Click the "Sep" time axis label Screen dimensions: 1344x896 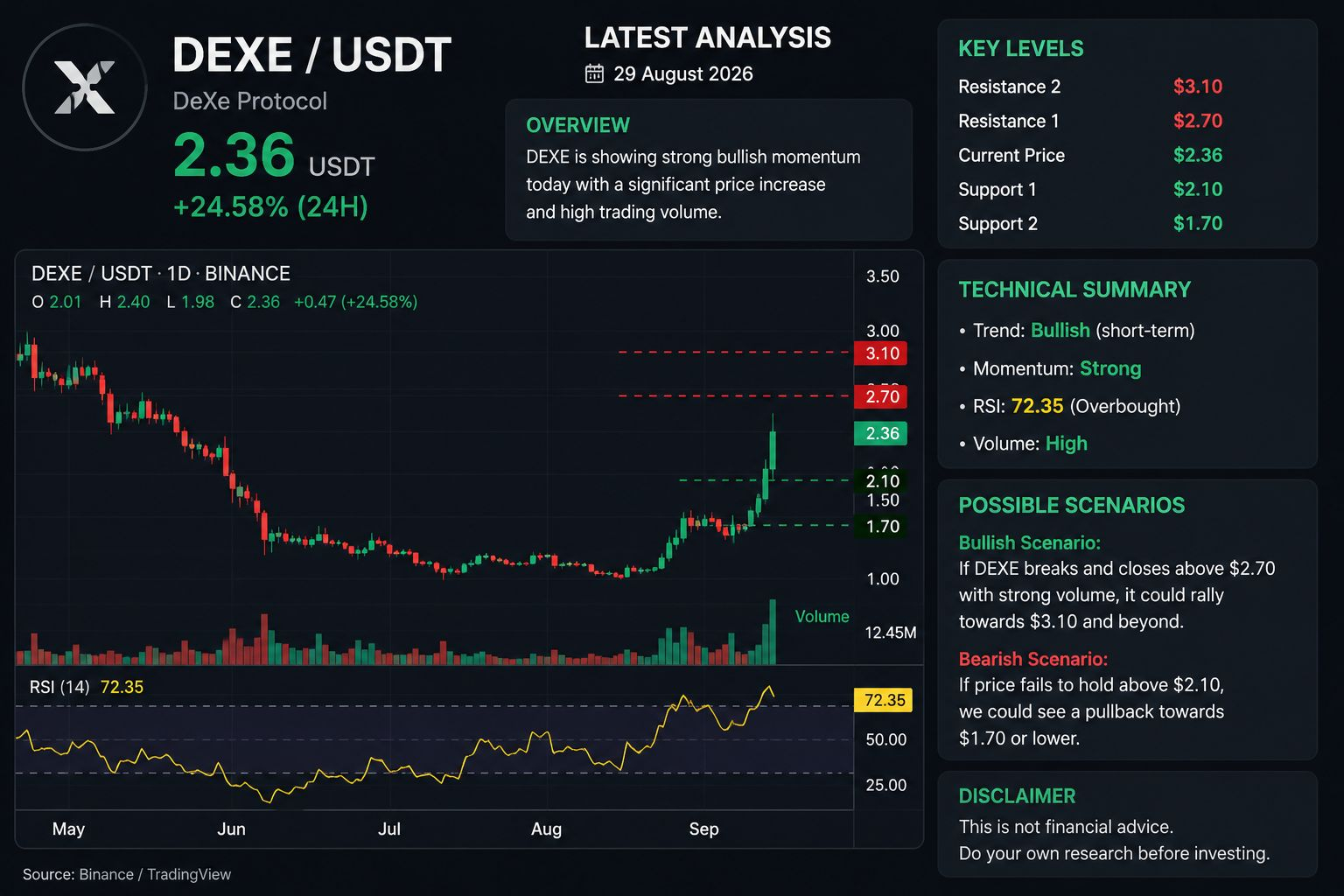tap(703, 829)
